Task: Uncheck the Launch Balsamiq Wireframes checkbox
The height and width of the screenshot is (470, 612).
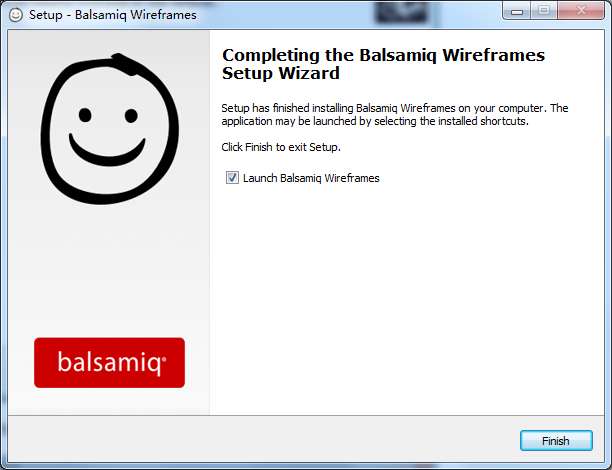Action: [x=232, y=178]
